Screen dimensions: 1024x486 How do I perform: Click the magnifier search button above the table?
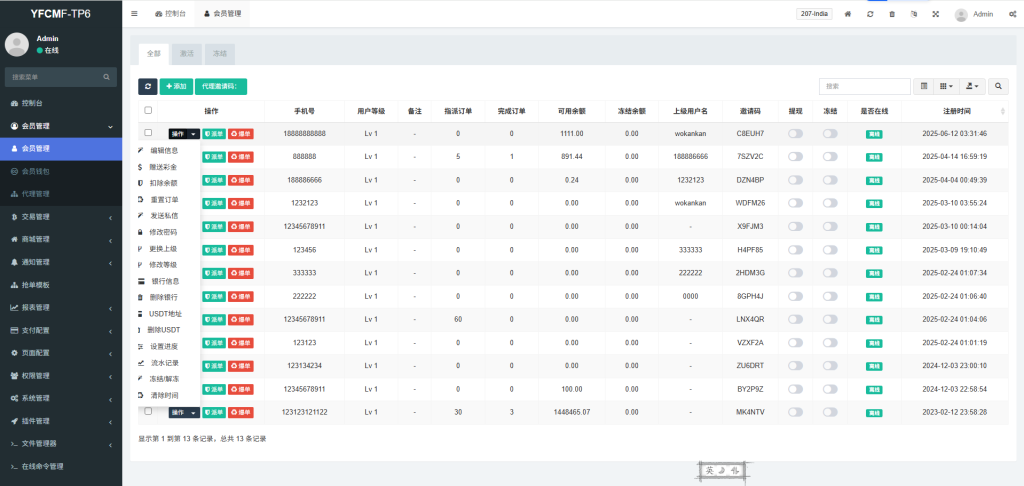(x=998, y=87)
